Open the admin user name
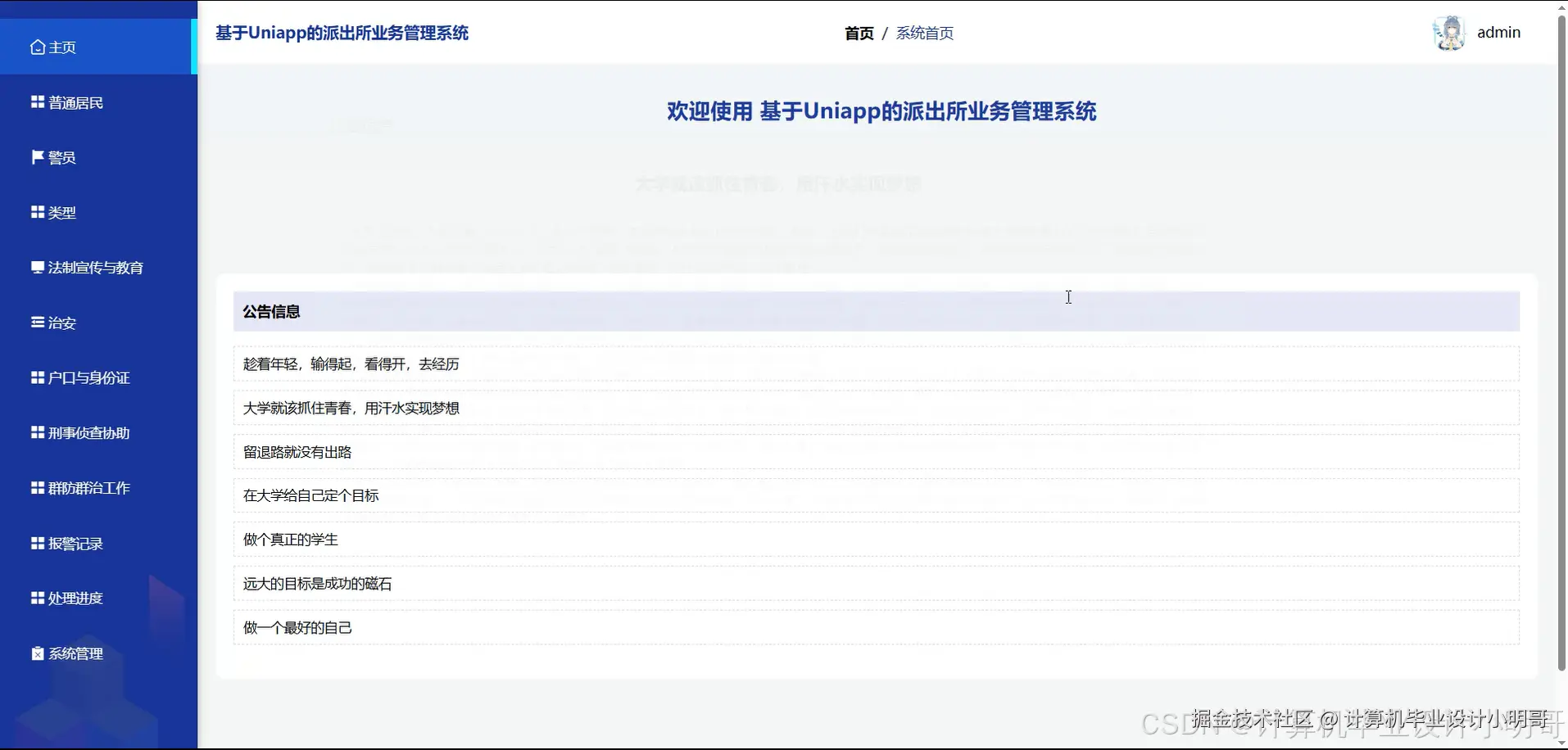Viewport: 1568px width, 750px height. (x=1498, y=33)
